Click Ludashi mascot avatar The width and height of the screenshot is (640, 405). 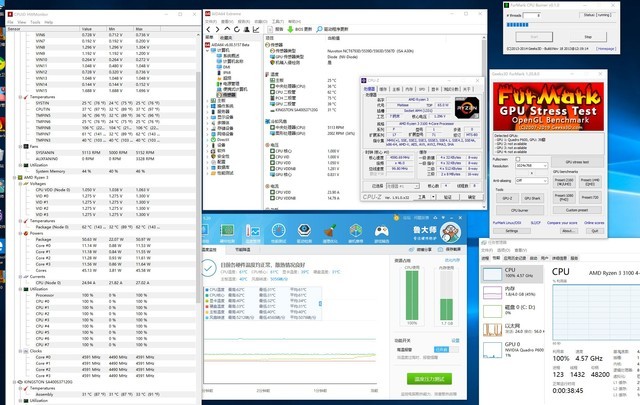pyautogui.click(x=450, y=232)
